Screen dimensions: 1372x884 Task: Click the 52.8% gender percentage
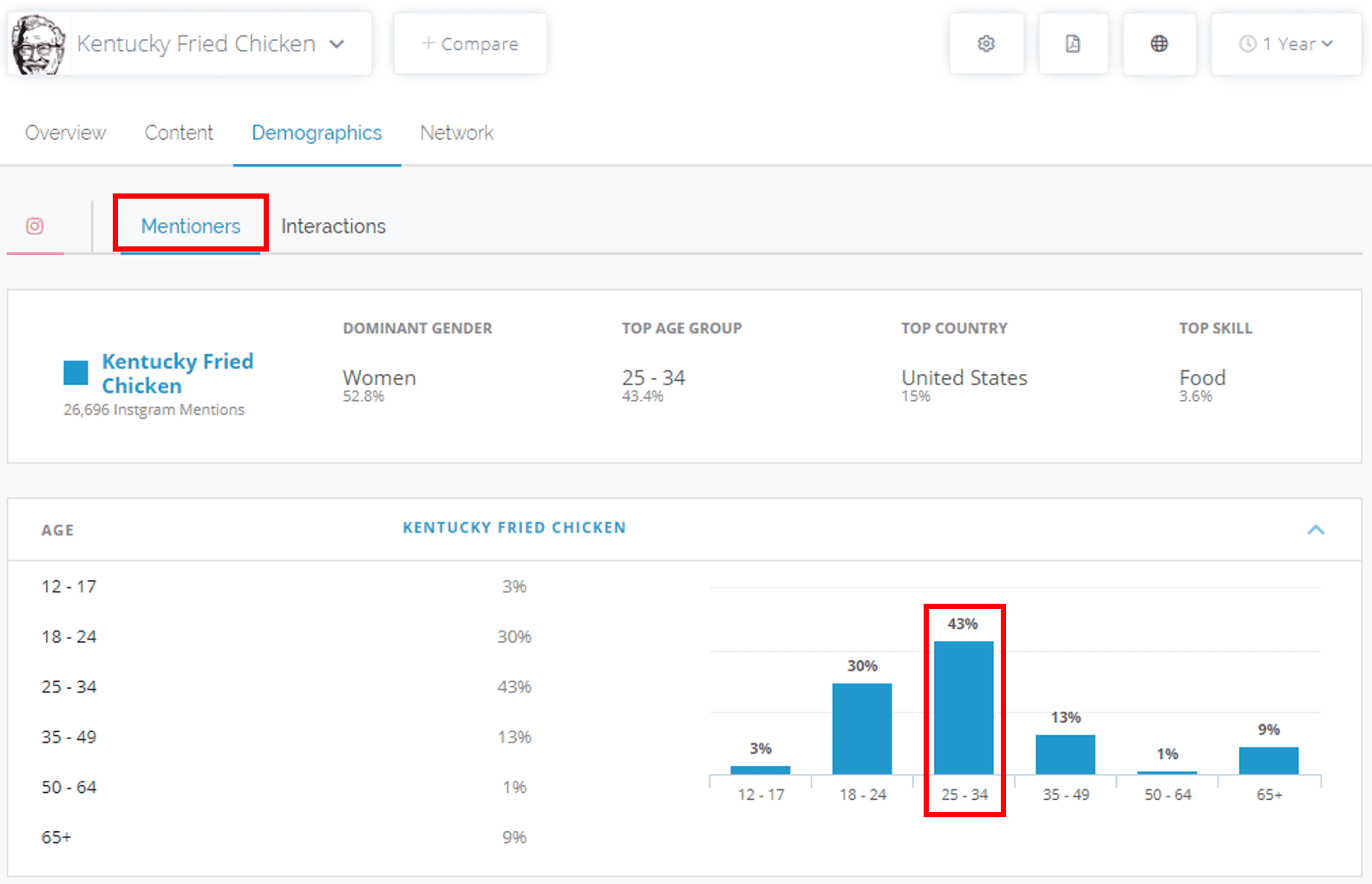coord(363,396)
